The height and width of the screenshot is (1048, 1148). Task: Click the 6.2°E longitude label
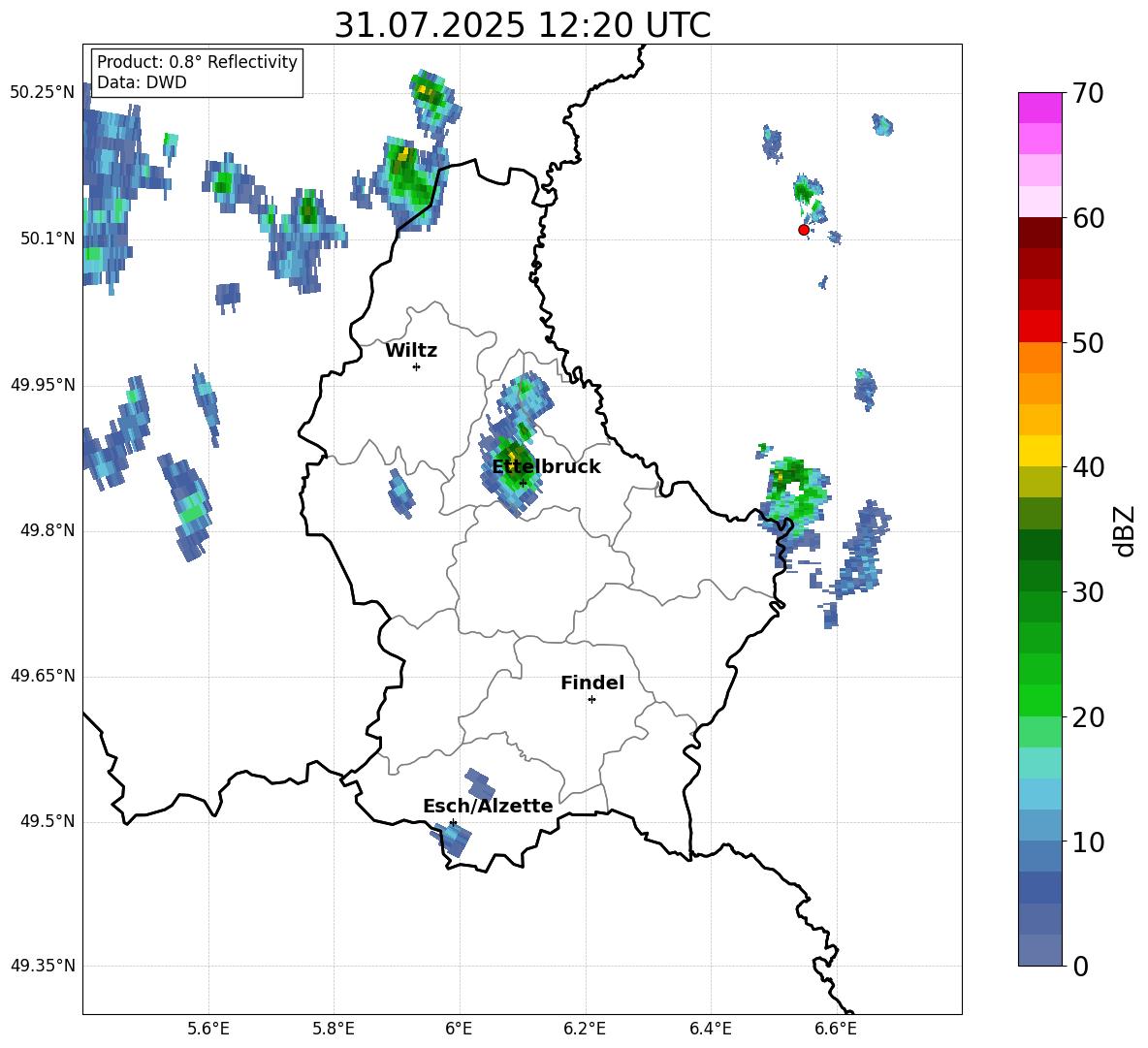coord(585,1029)
